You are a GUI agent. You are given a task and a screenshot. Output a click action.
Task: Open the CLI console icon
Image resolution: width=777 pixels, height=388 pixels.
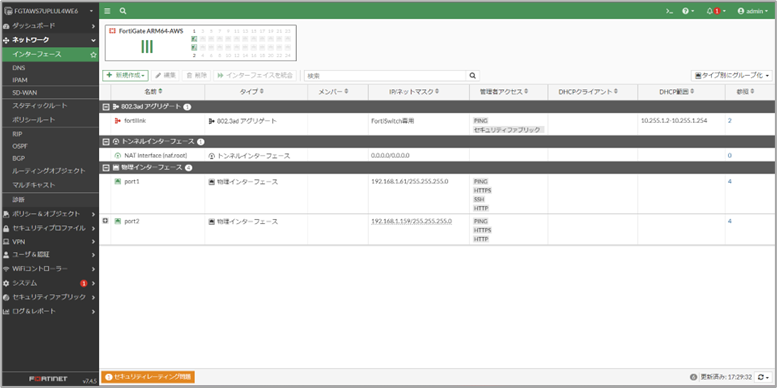point(669,10)
